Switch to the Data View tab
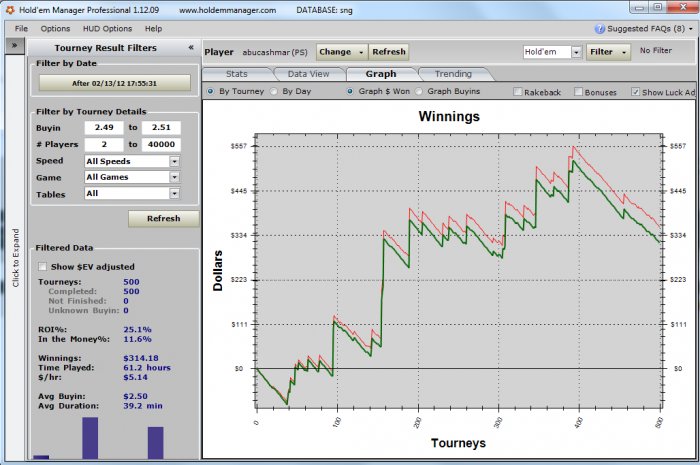Viewport: 700px width, 465px height. (310, 74)
